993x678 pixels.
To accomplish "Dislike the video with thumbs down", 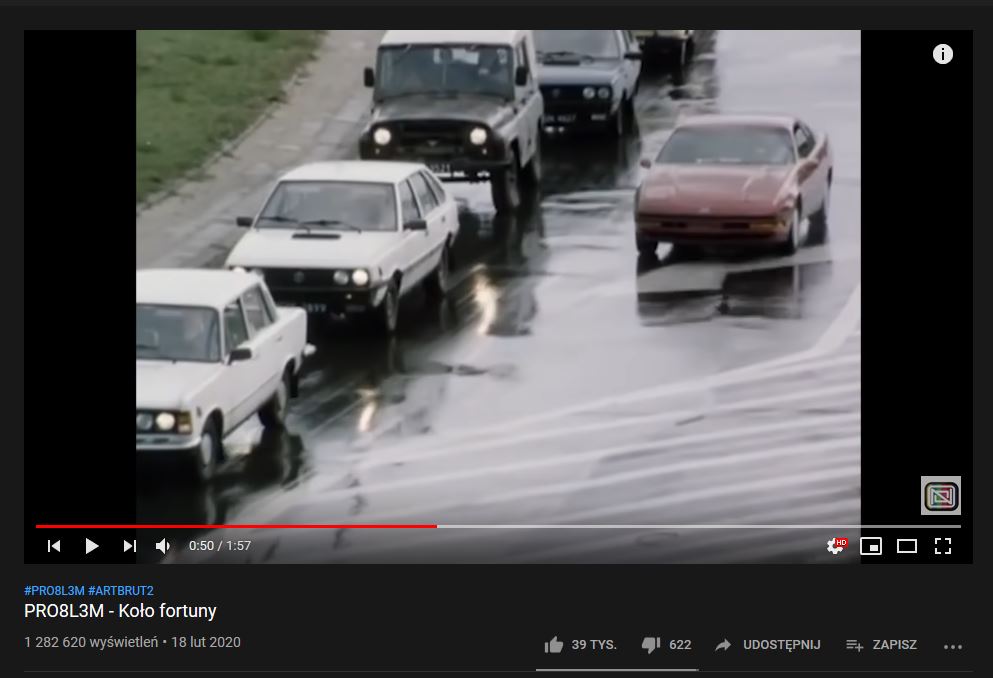I will click(x=650, y=645).
